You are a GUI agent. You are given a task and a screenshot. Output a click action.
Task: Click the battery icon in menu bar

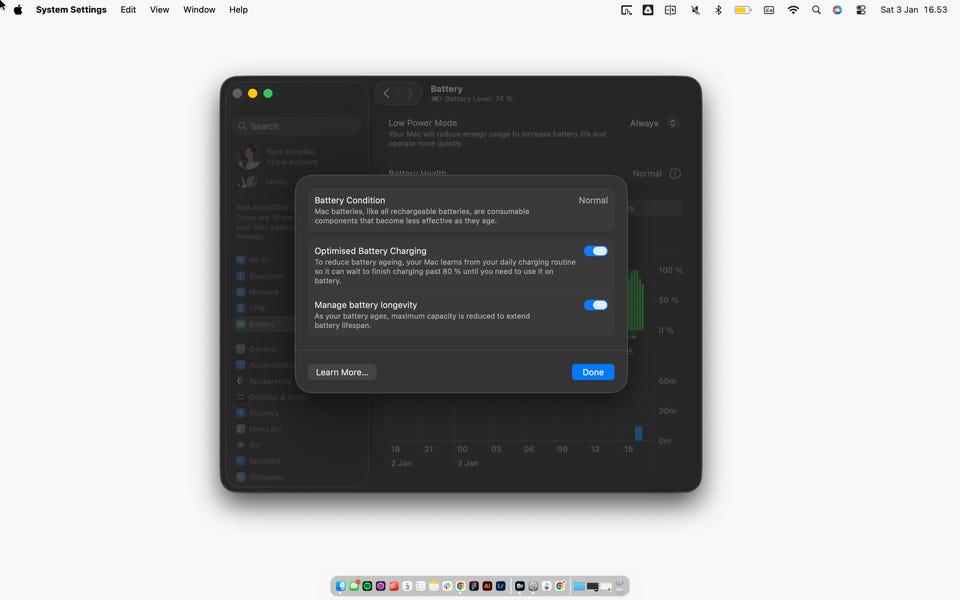tap(743, 10)
